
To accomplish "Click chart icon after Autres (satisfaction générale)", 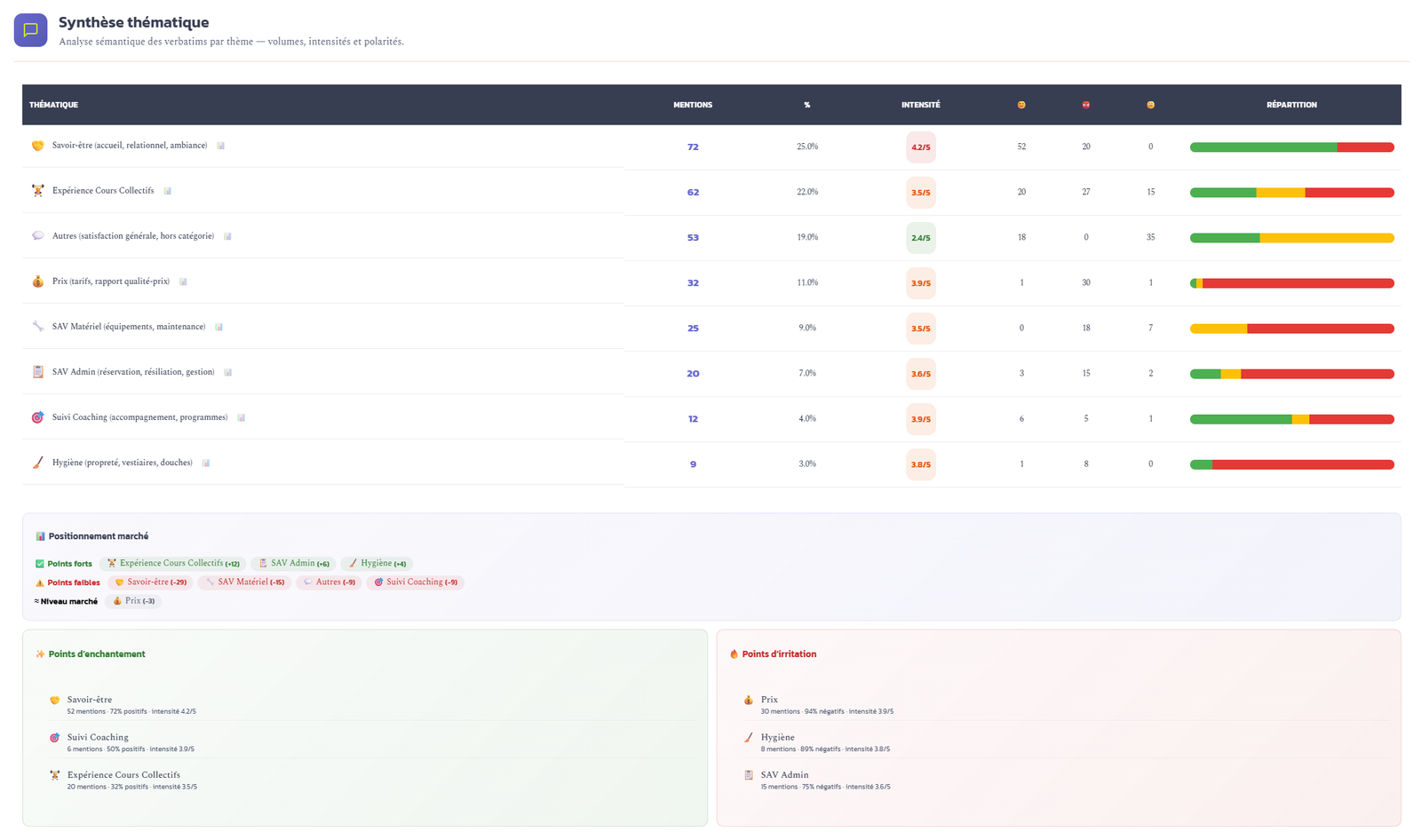I will tap(227, 236).
